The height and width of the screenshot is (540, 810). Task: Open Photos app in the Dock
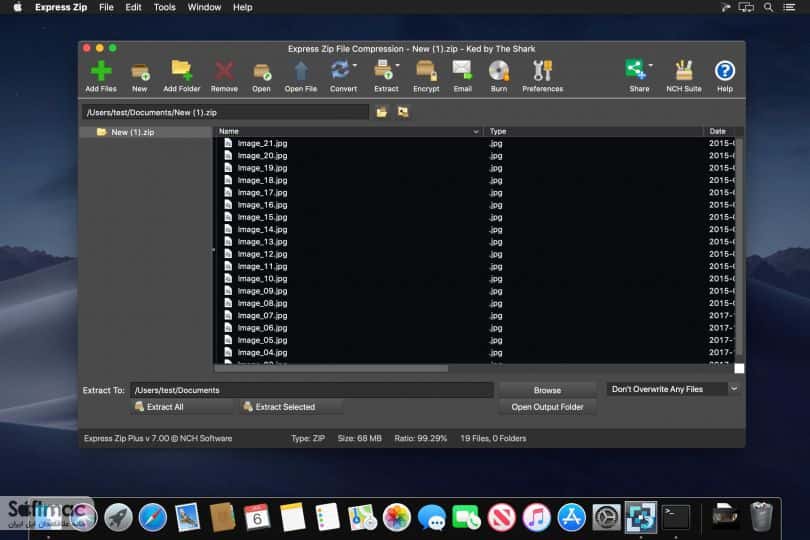click(397, 518)
